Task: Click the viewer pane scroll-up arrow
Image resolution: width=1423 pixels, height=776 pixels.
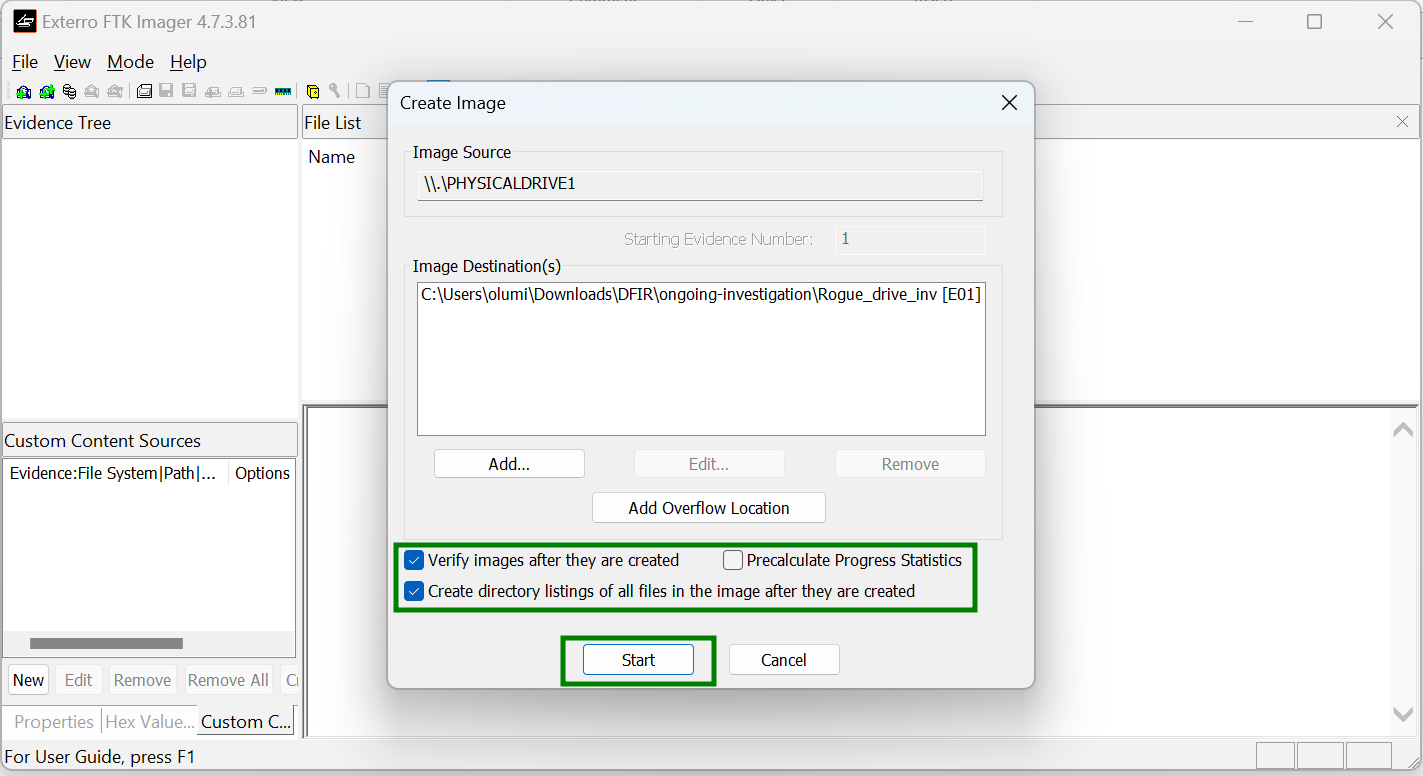Action: point(1403,430)
